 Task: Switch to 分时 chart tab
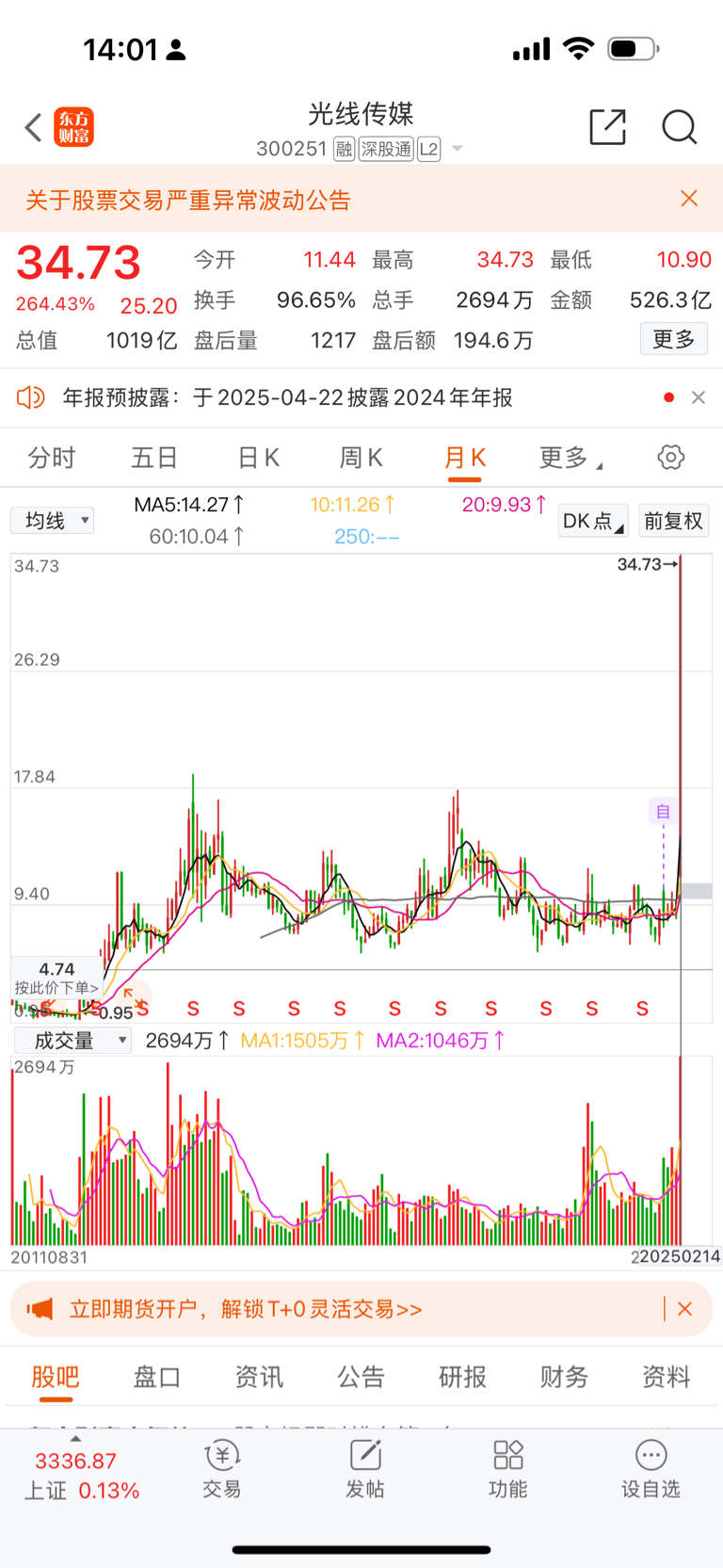pyautogui.click(x=51, y=458)
